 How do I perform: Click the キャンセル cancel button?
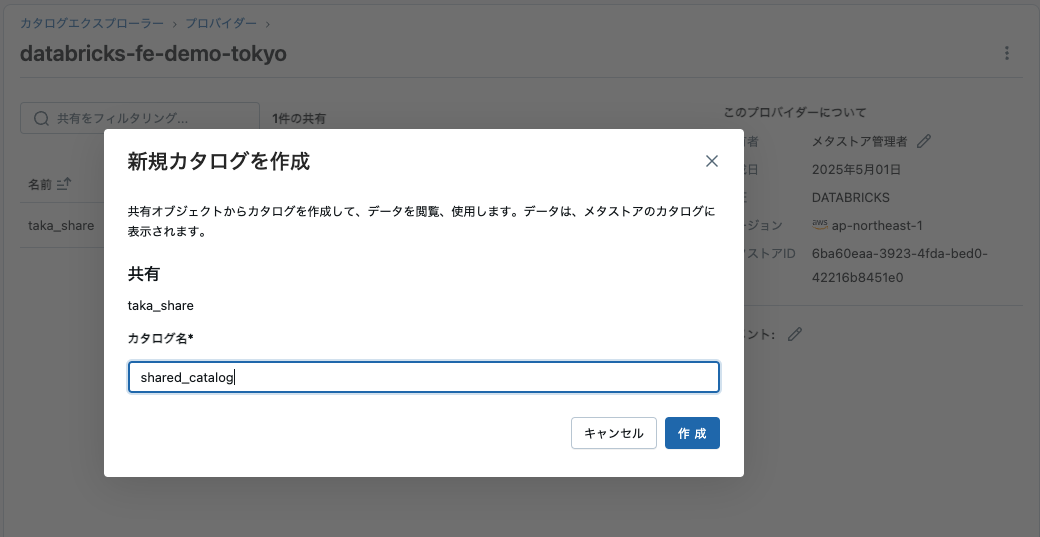tap(614, 433)
